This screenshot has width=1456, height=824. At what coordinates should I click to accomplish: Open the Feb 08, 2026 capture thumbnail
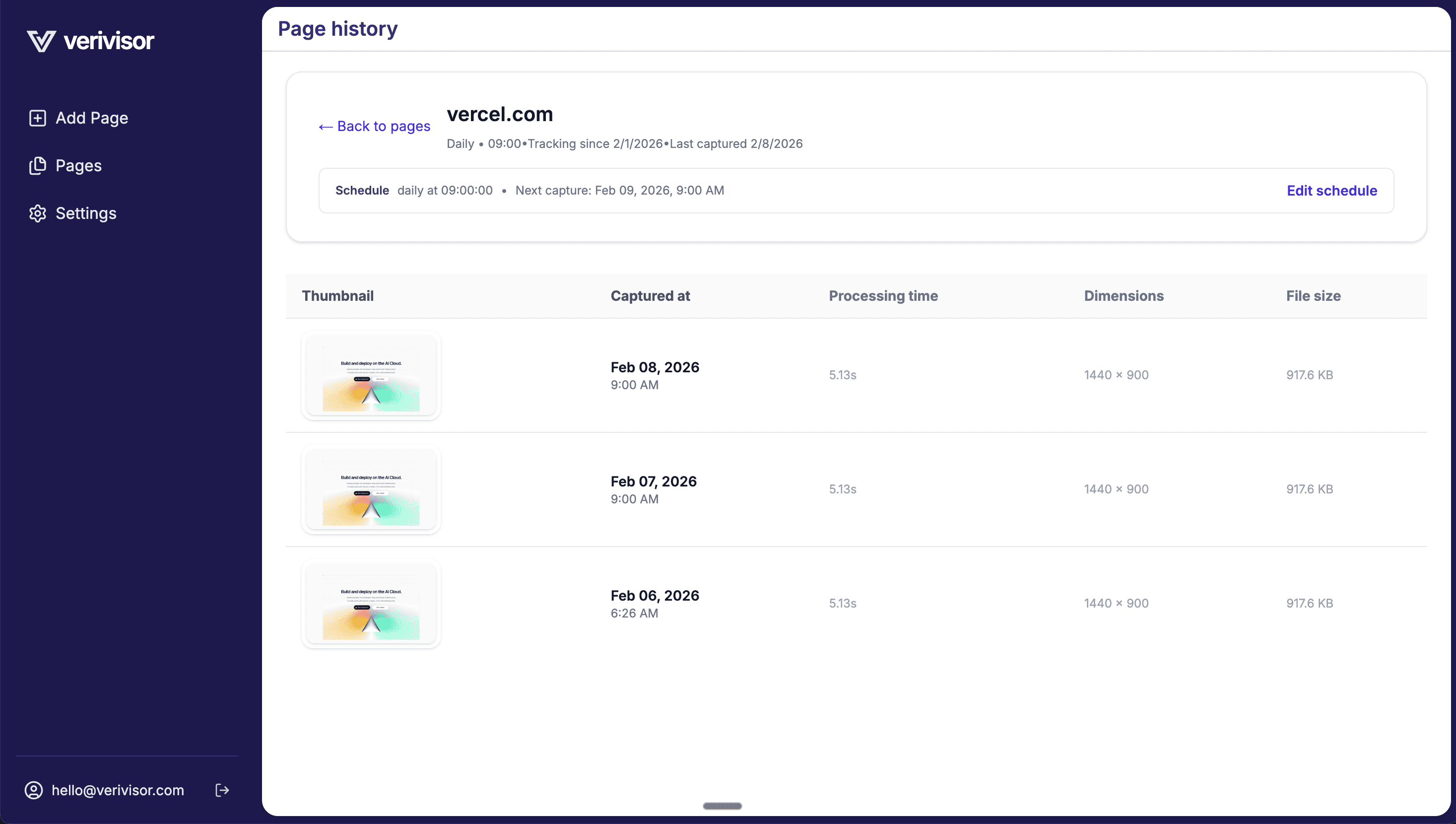click(x=371, y=375)
